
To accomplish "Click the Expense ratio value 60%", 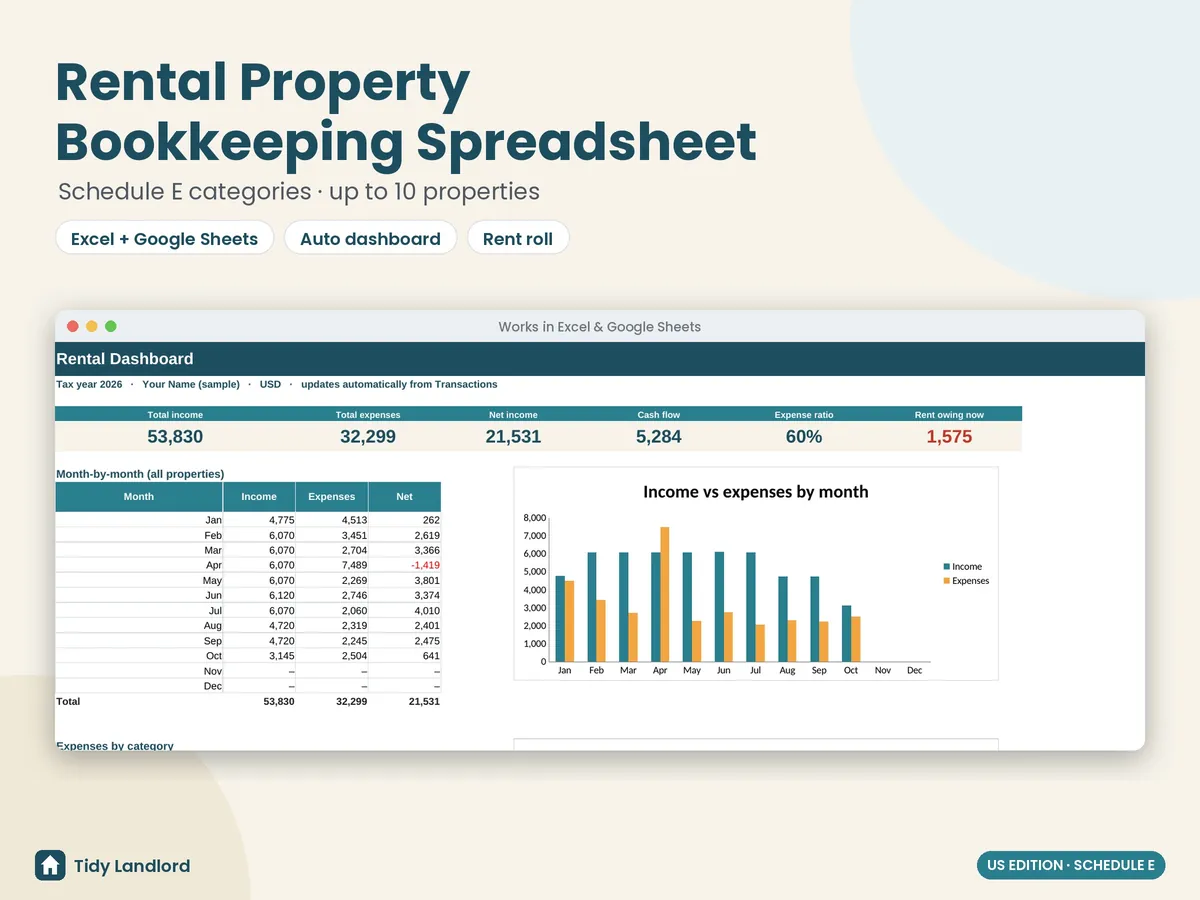I will coord(804,437).
